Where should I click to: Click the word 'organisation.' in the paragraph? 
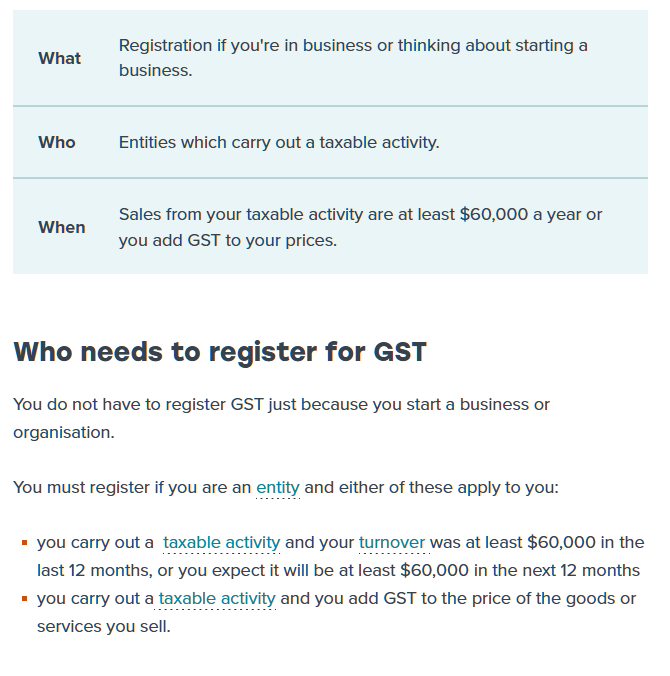pyautogui.click(x=64, y=432)
